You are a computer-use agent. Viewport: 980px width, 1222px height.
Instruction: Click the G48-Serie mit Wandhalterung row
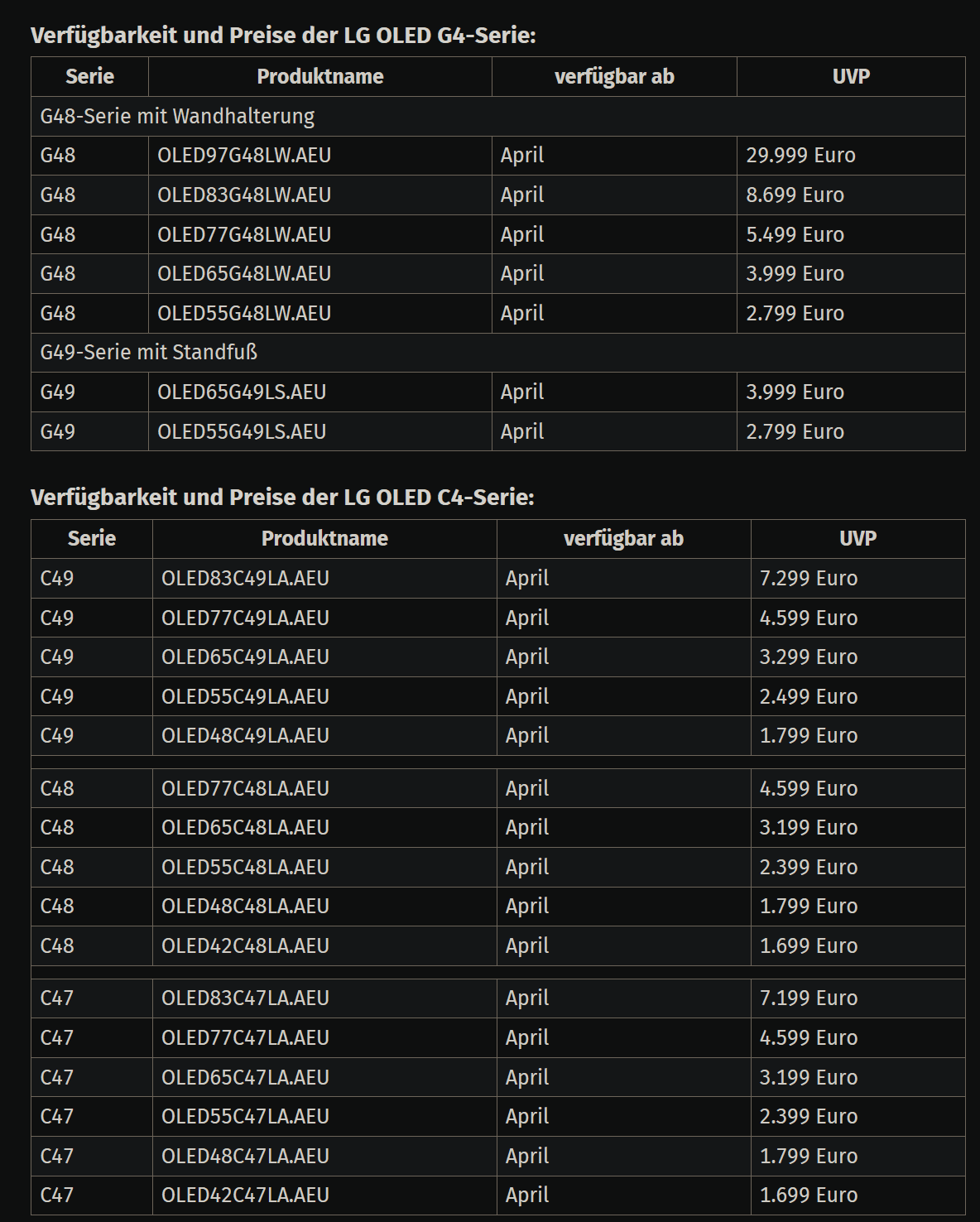498,117
